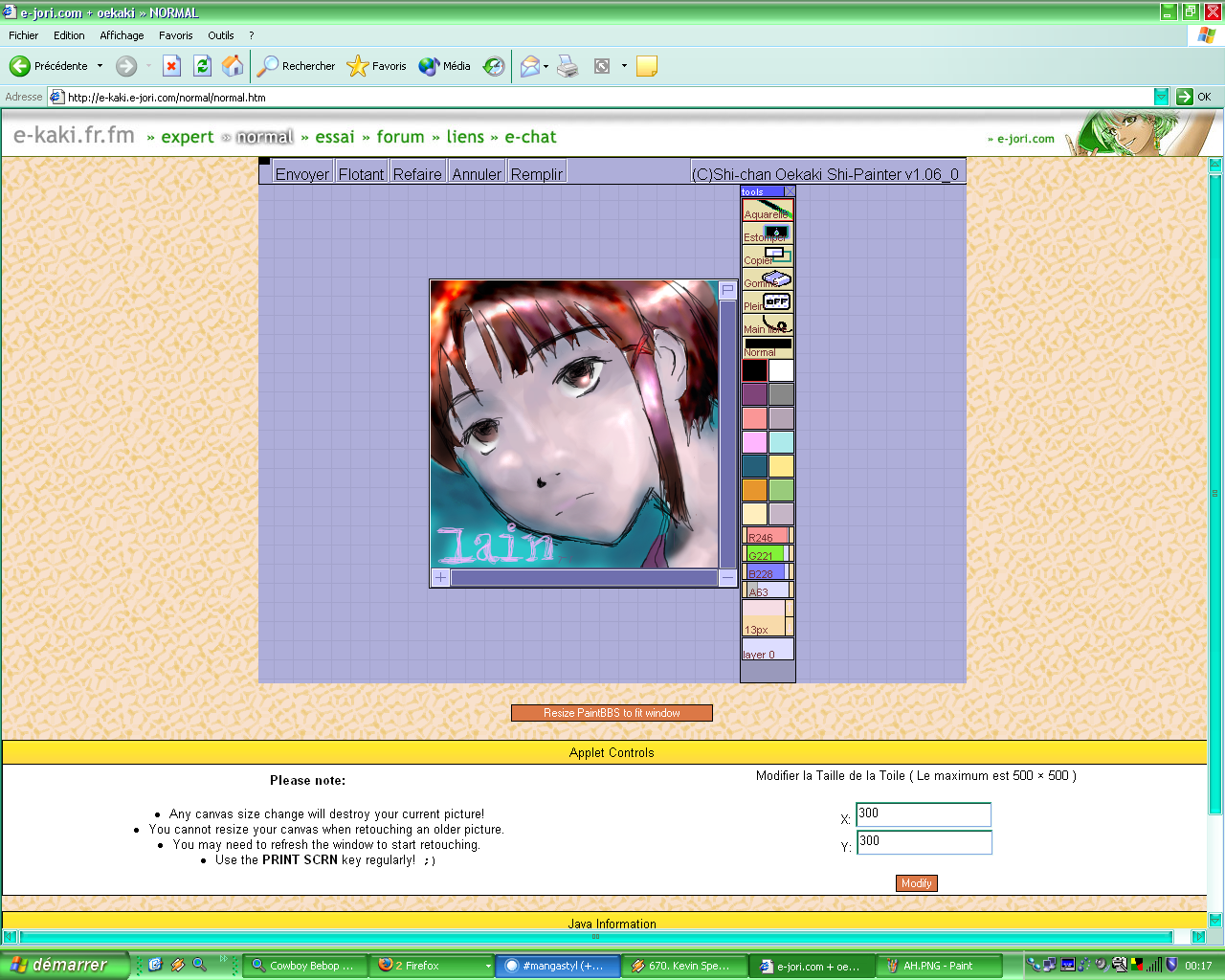The height and width of the screenshot is (980, 1225).
Task: Click the canvas height Y field
Action: point(924,842)
